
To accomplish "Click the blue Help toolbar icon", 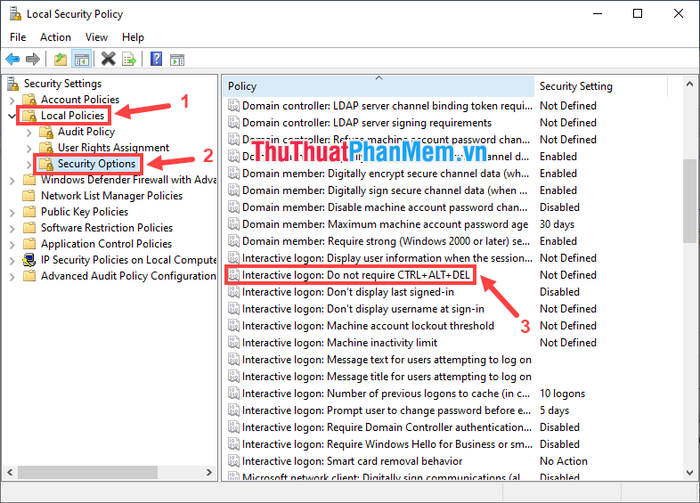I will (x=157, y=59).
